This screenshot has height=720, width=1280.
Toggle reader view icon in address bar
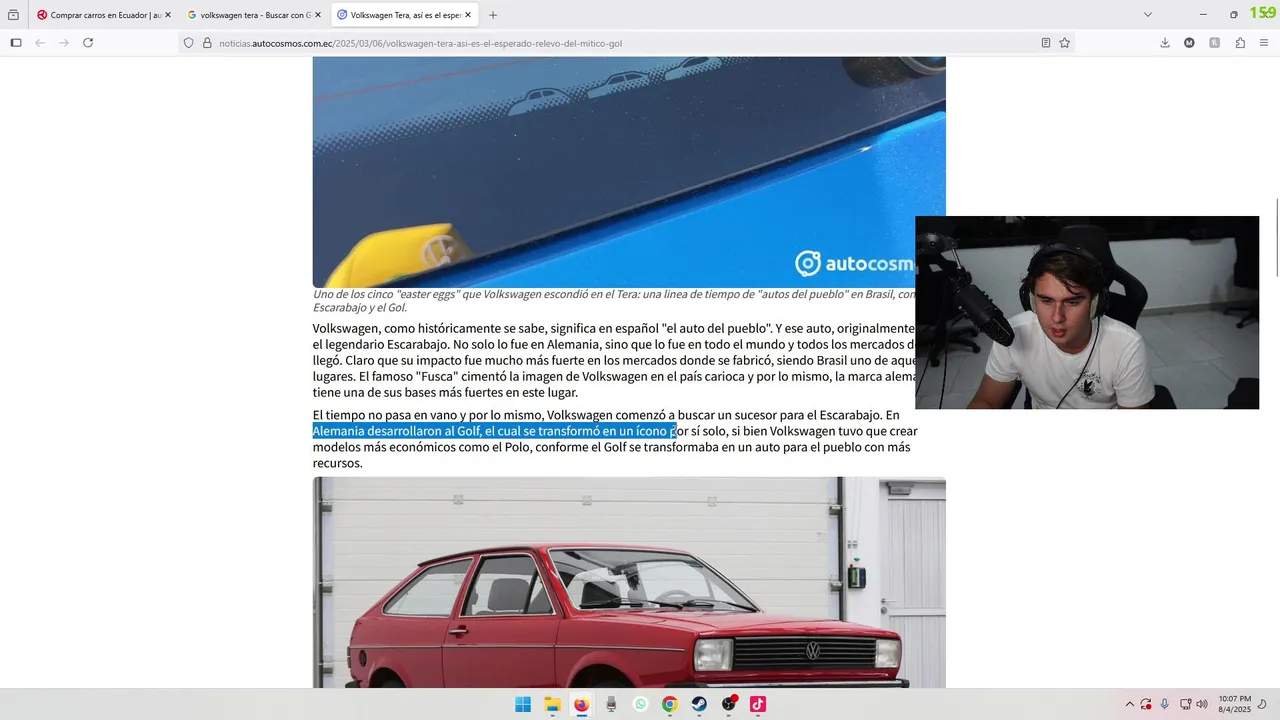pos(1046,43)
